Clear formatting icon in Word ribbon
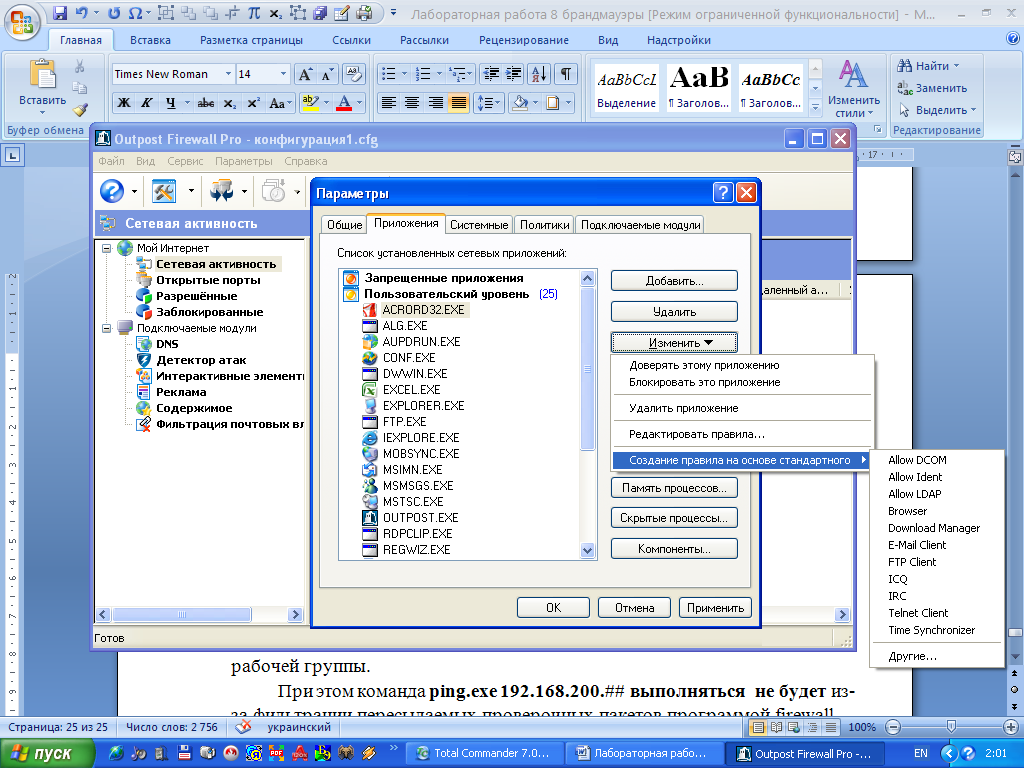The width and height of the screenshot is (1024, 768). [x=353, y=74]
